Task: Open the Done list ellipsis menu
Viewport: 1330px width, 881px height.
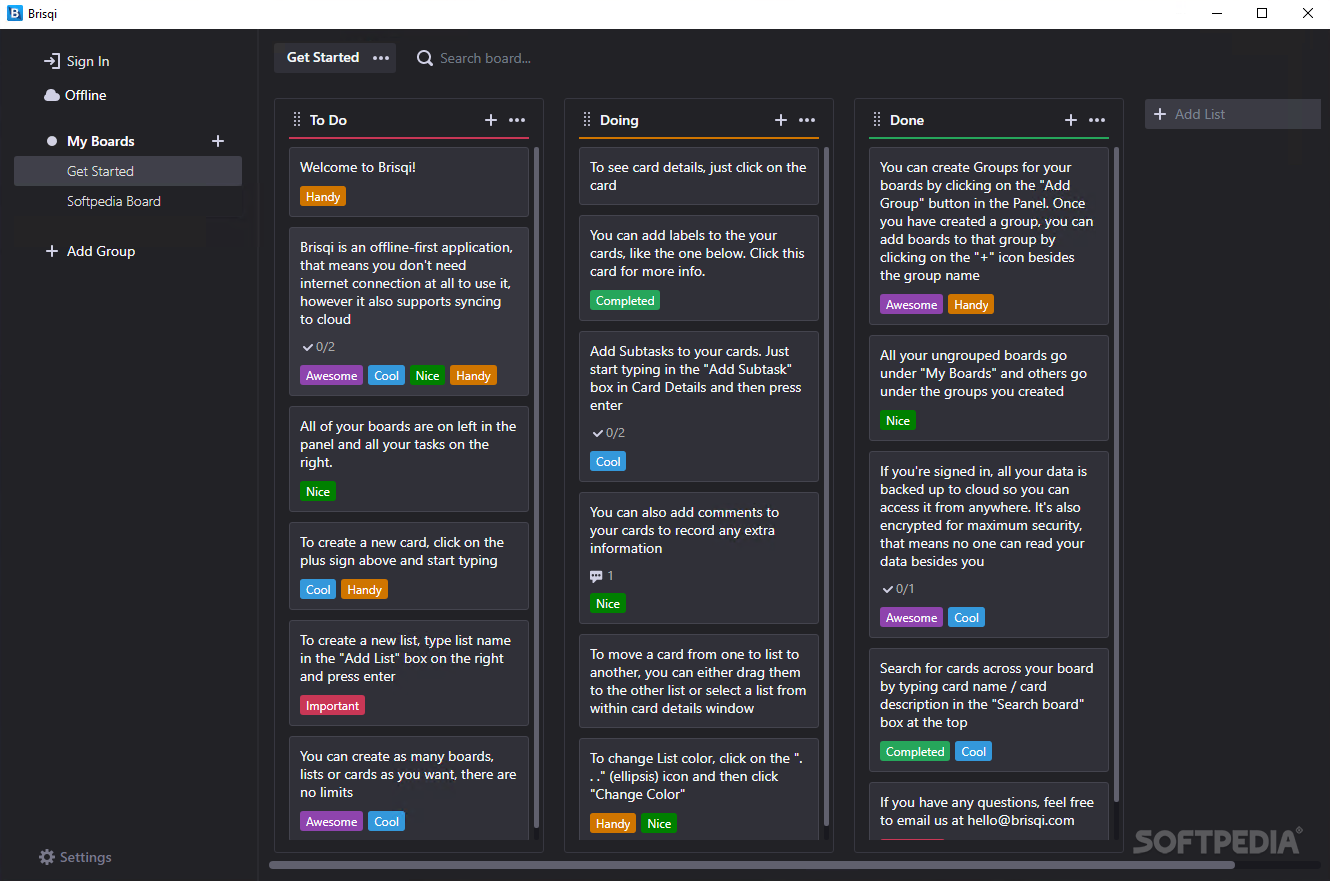Action: pos(1097,120)
